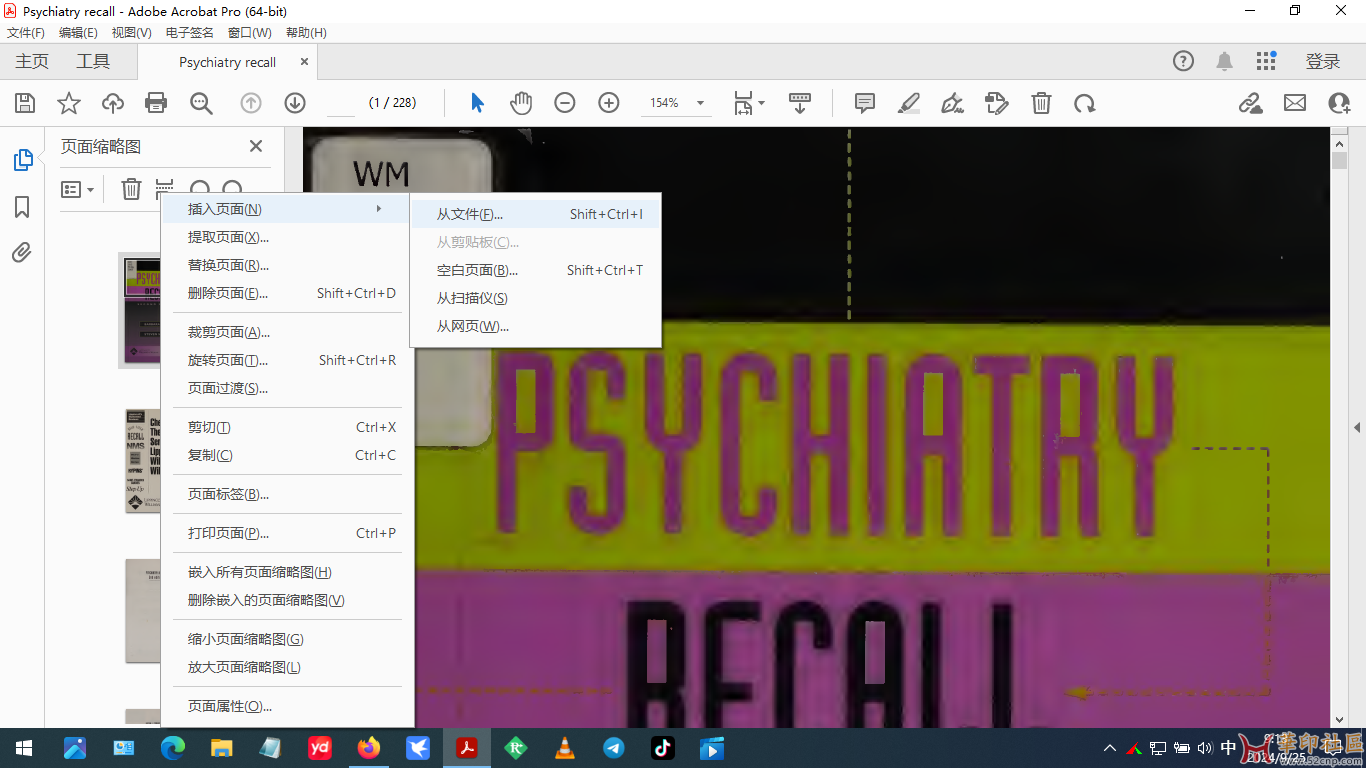Select 页面属性(O)... from context menu
The height and width of the screenshot is (768, 1366).
click(287, 706)
